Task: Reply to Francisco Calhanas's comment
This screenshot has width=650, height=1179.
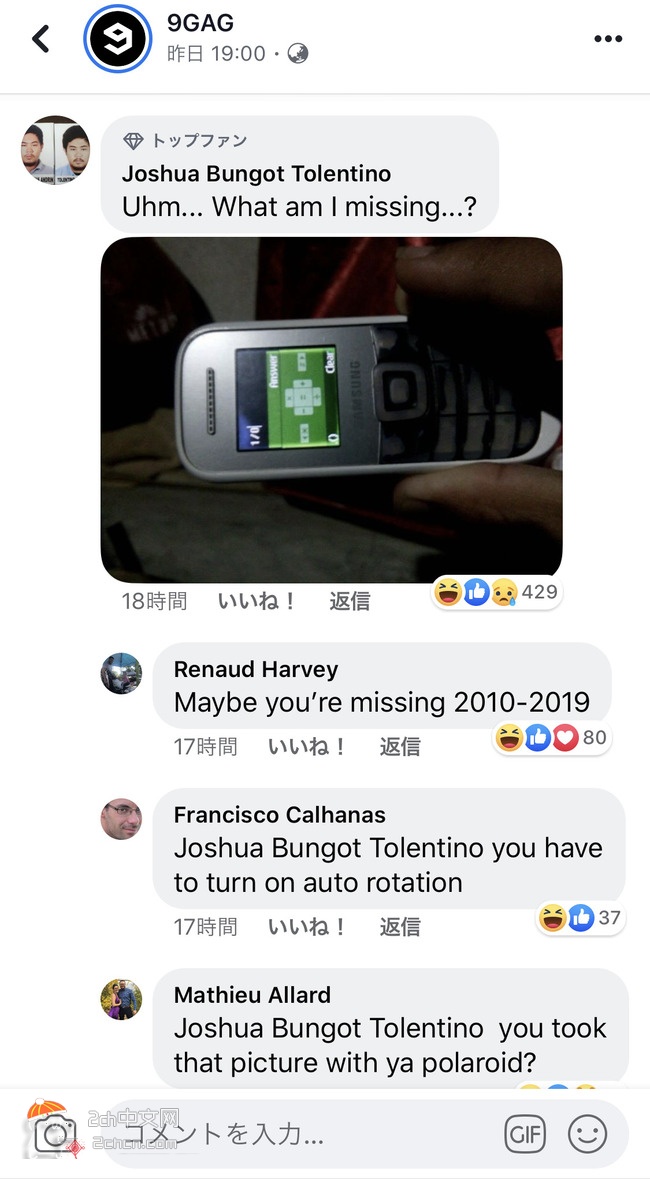Action: click(400, 927)
